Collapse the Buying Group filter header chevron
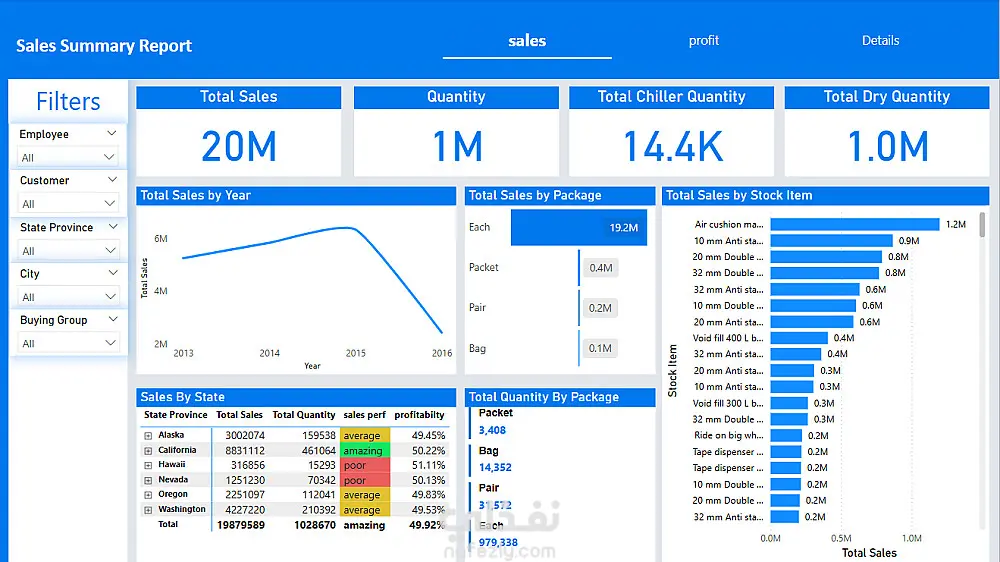 coord(113,319)
